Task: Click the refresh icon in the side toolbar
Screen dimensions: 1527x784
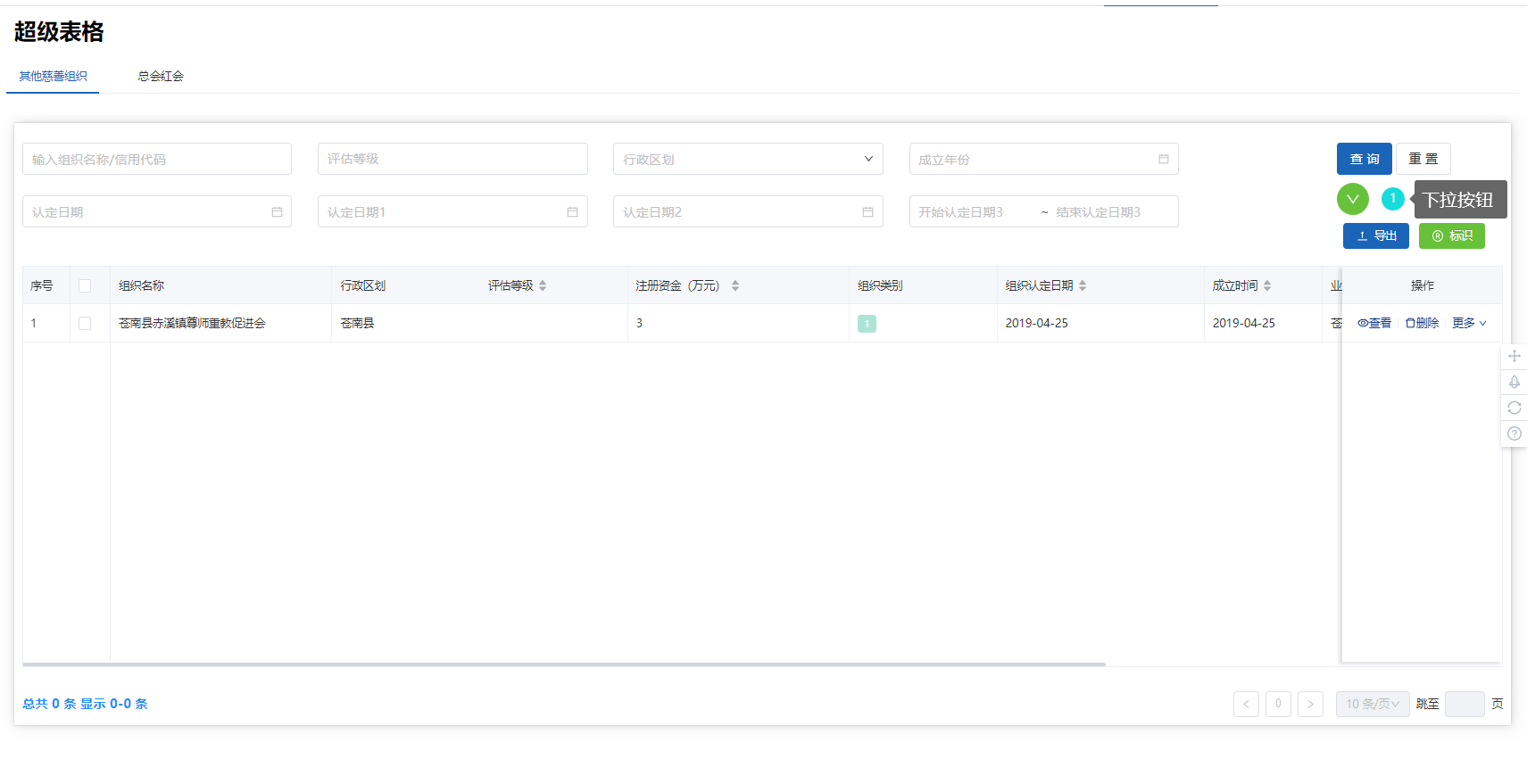Action: click(1514, 408)
